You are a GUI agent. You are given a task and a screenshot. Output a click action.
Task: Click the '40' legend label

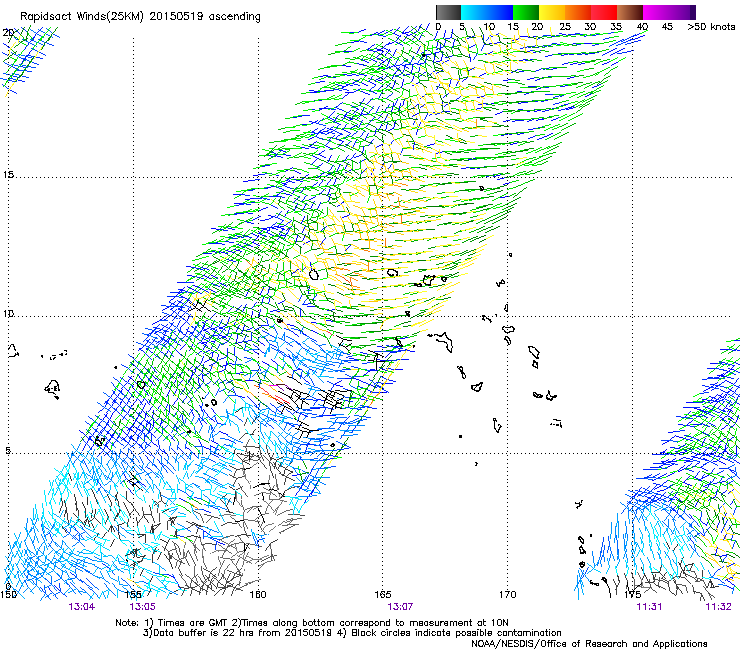pyautogui.click(x=642, y=27)
